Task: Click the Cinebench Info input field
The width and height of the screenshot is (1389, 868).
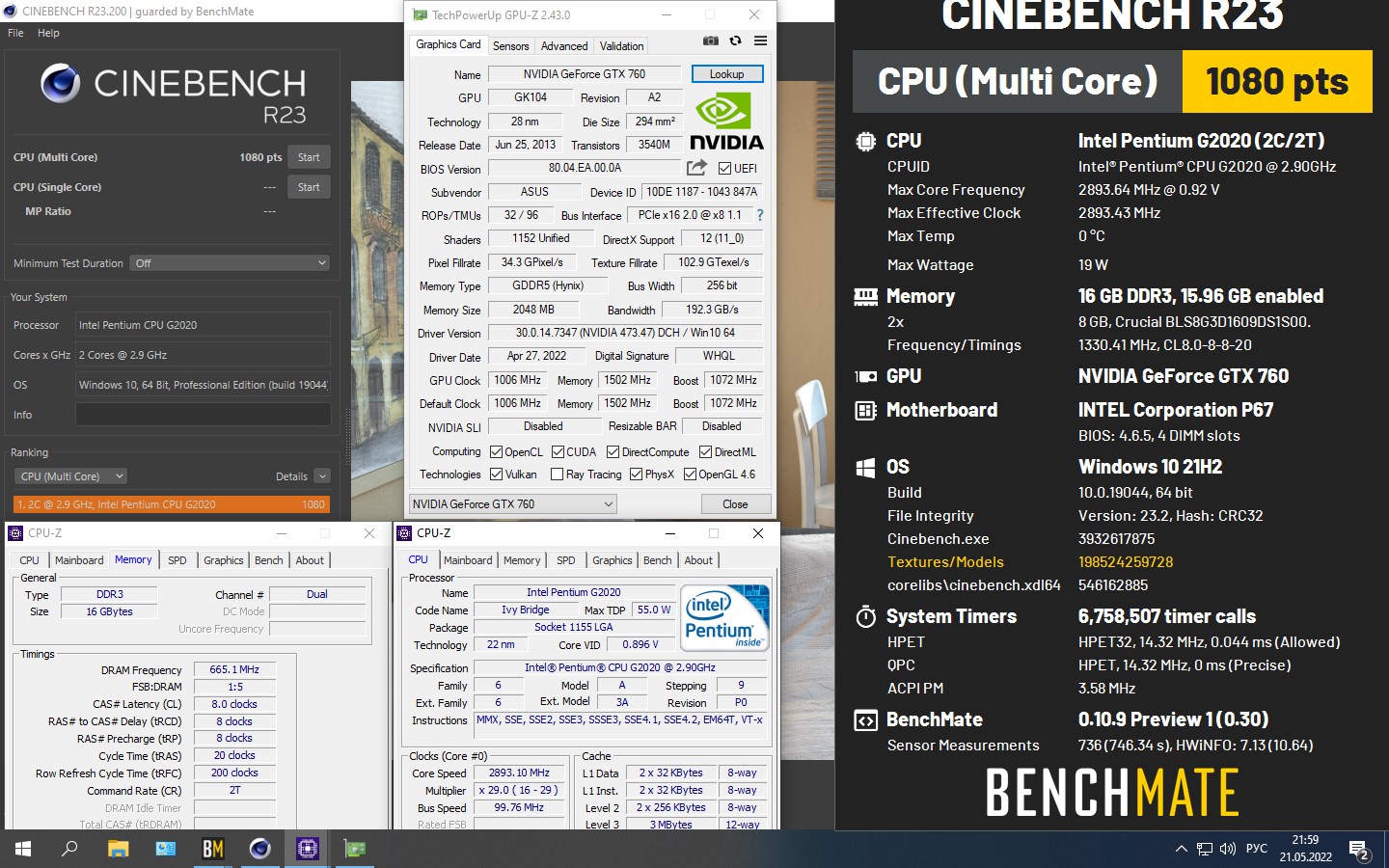Action: coord(204,415)
